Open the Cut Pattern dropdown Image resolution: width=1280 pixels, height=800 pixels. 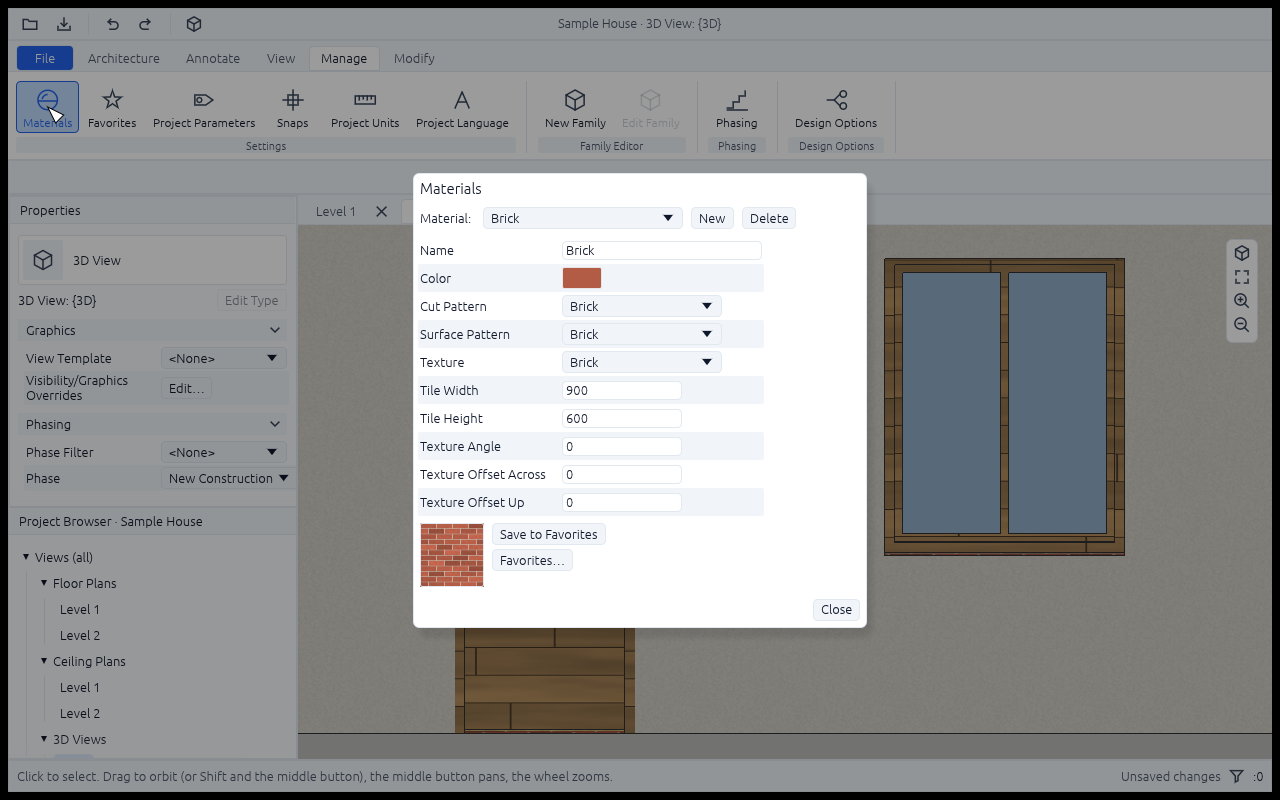(x=641, y=306)
